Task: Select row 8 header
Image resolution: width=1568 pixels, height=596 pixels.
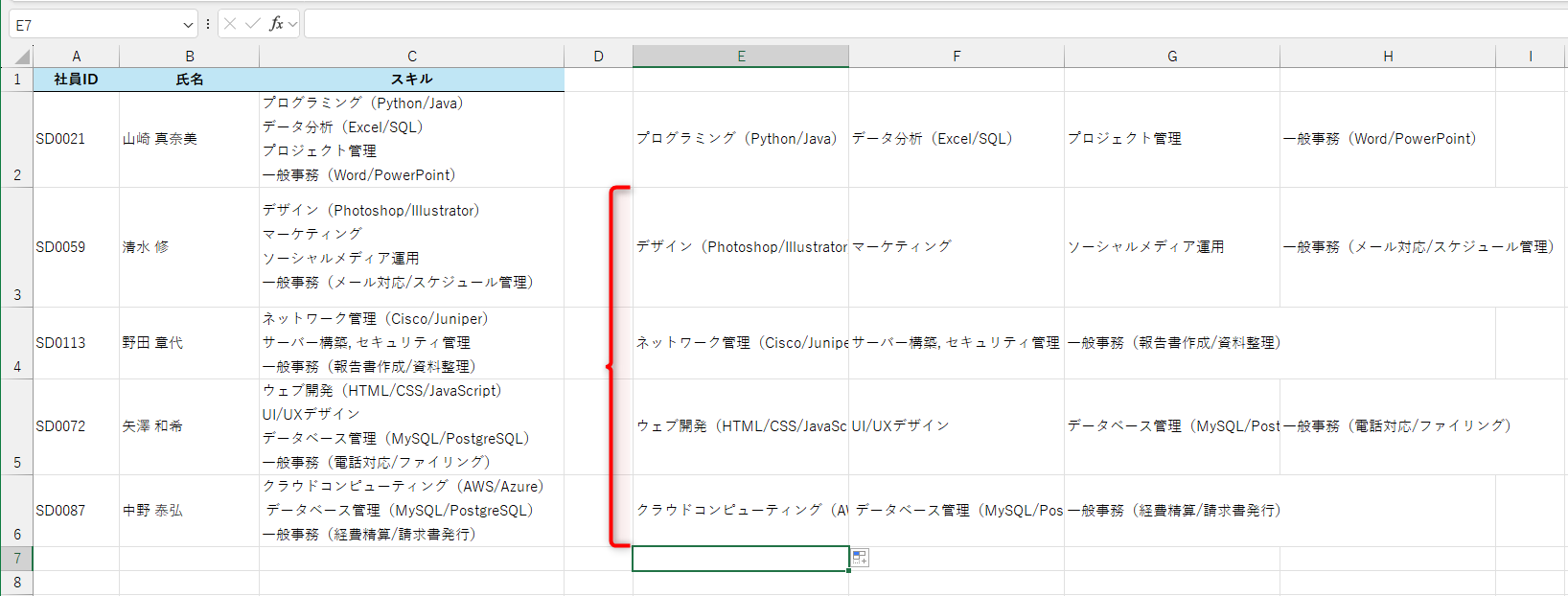Action: 16,583
